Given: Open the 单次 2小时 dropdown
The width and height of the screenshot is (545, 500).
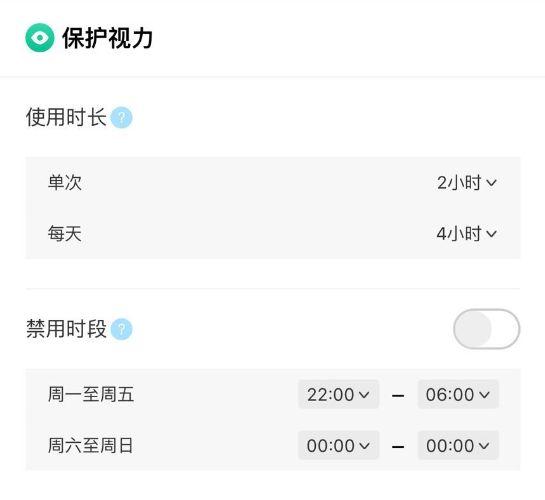Looking at the screenshot, I should tap(467, 182).
